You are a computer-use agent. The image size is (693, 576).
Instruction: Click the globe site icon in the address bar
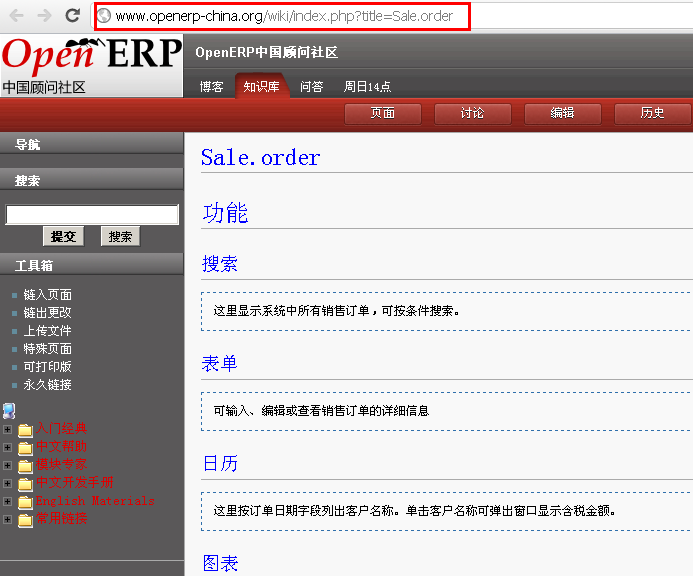(x=104, y=16)
